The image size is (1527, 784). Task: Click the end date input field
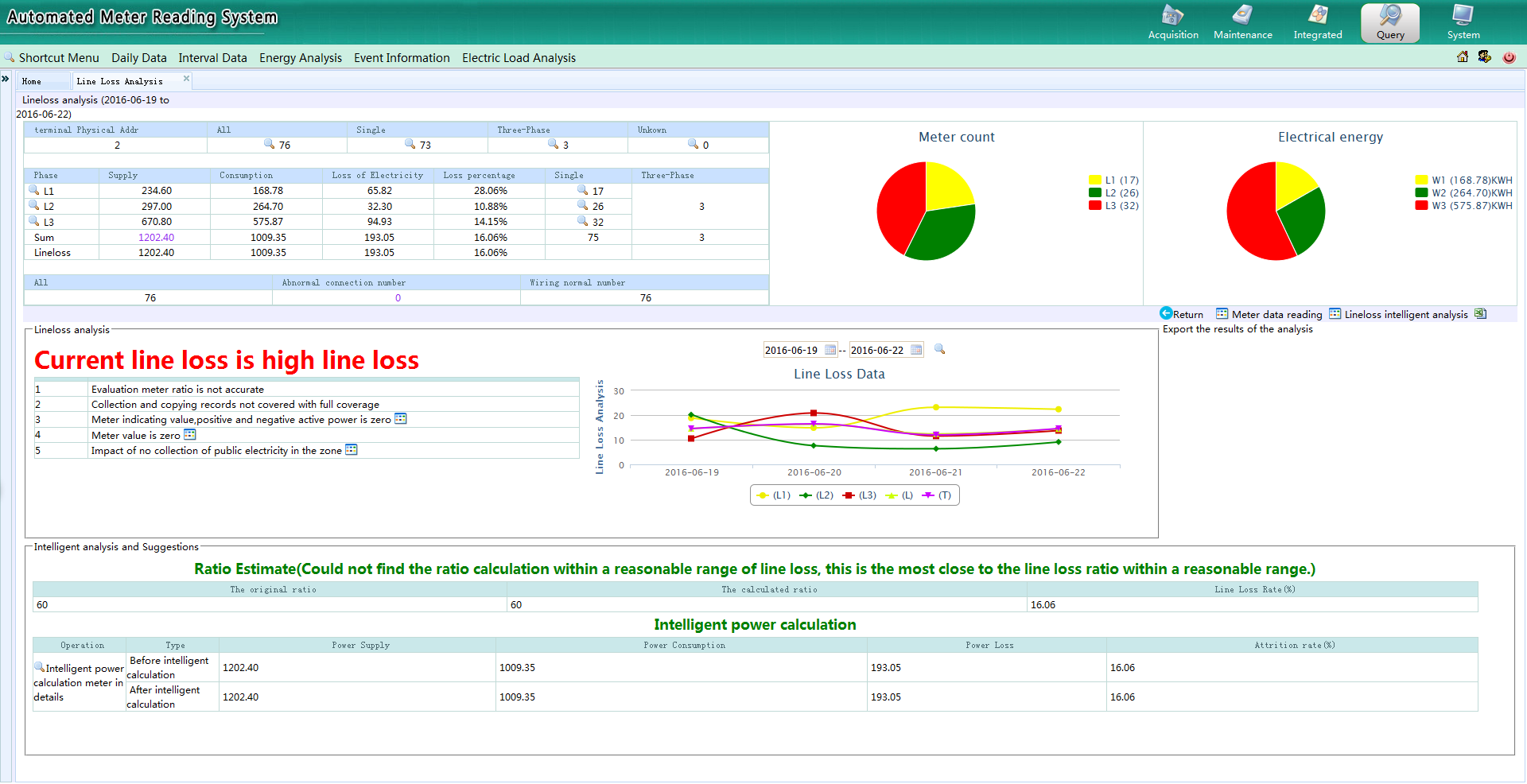(x=877, y=350)
